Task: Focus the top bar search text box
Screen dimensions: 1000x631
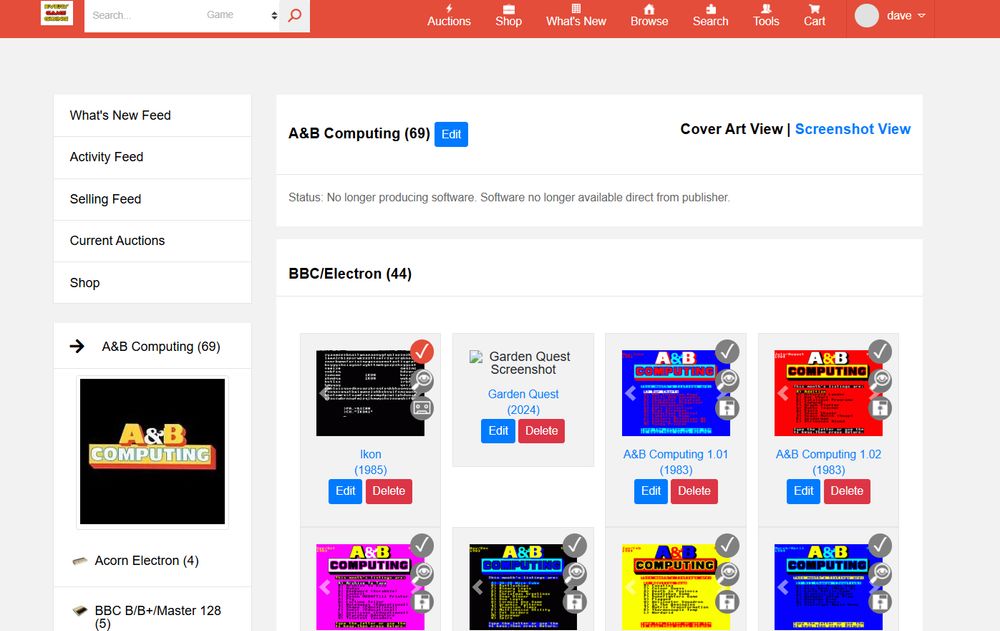Action: [143, 15]
